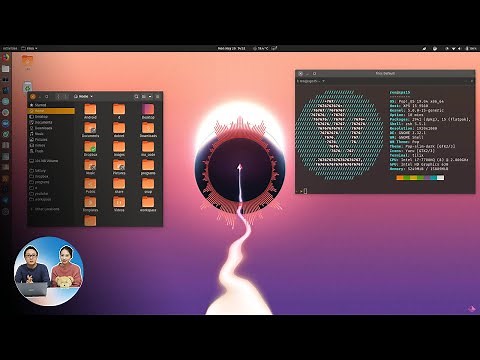The width and height of the screenshot is (480, 360).
Task: Click the white color block in terminal
Action: pos(440,178)
